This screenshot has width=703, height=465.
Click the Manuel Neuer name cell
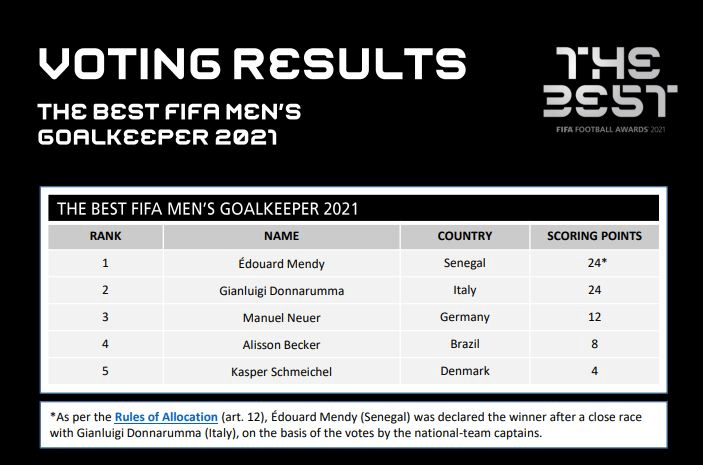tap(281, 318)
